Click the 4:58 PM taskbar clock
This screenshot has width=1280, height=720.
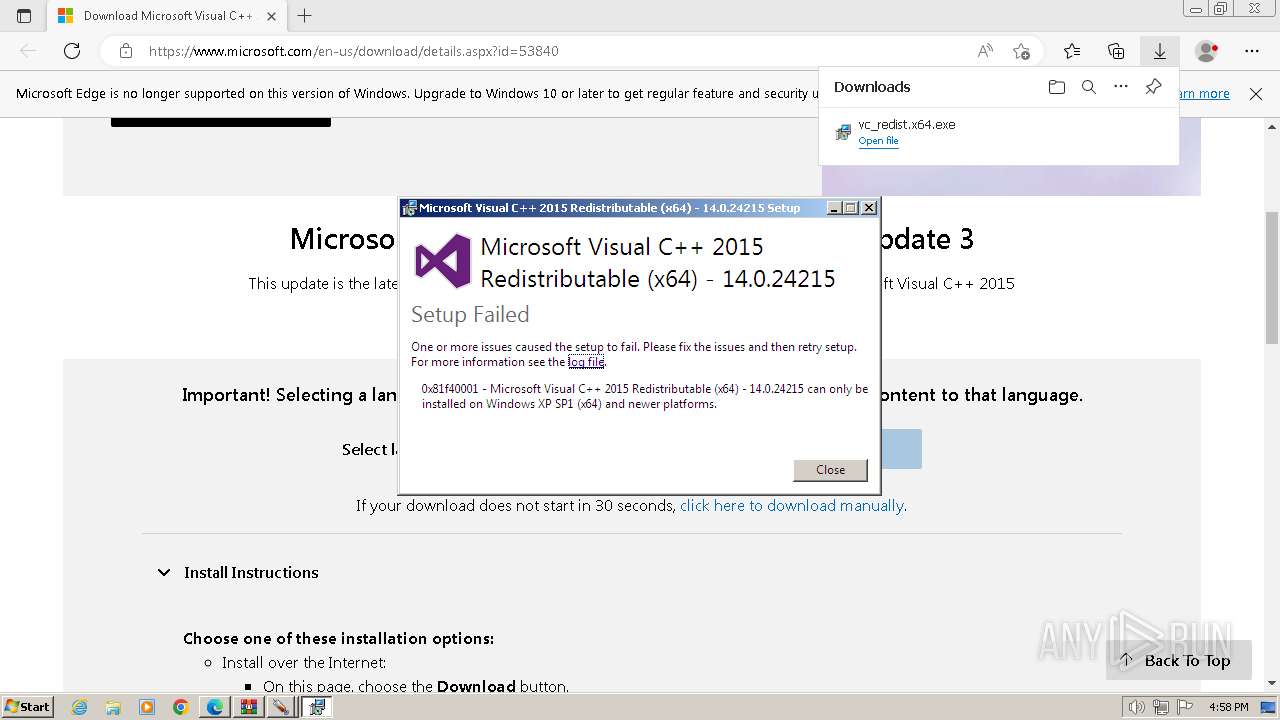(1228, 707)
